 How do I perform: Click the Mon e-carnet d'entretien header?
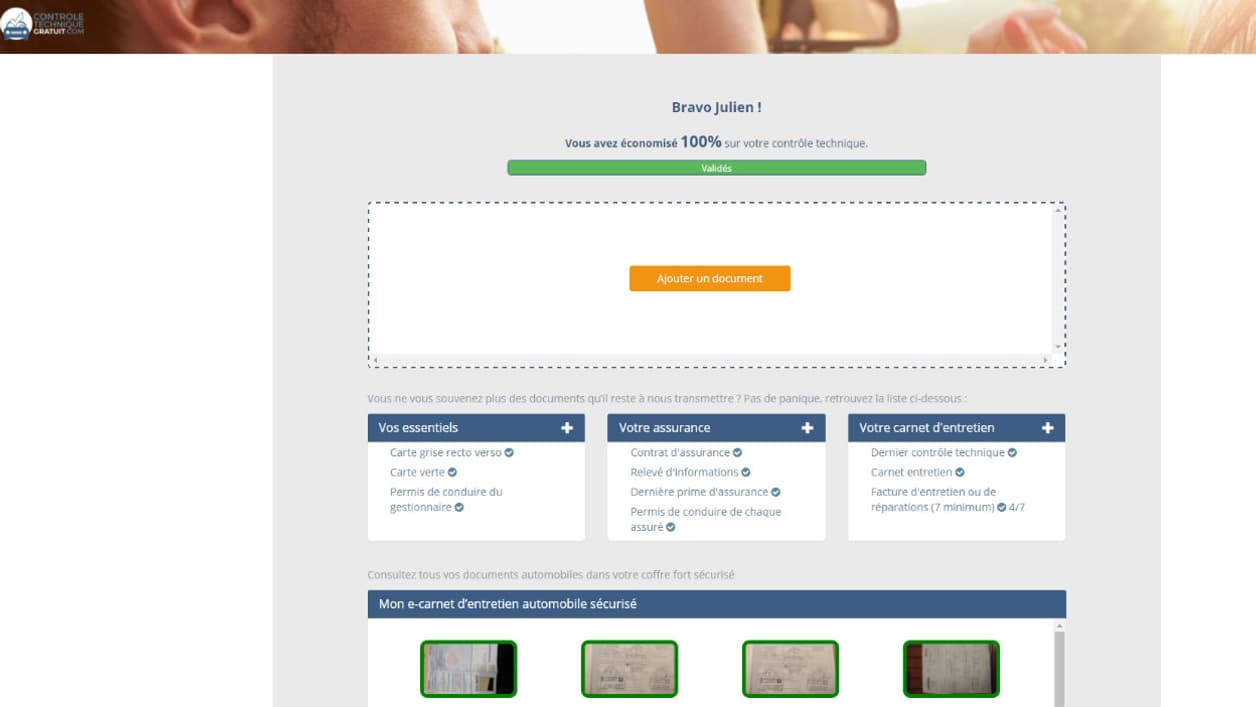click(x=716, y=604)
